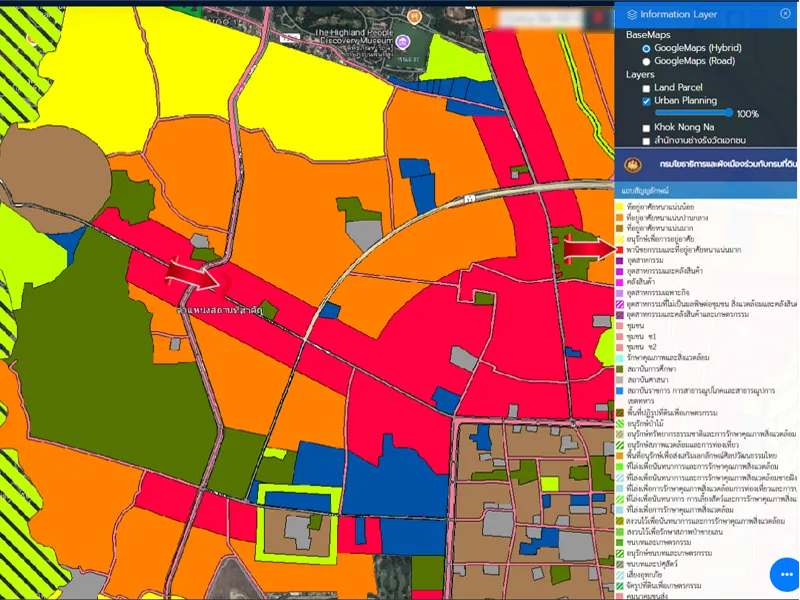Click the legend header bar below banner
The image size is (800, 600).
(705, 189)
